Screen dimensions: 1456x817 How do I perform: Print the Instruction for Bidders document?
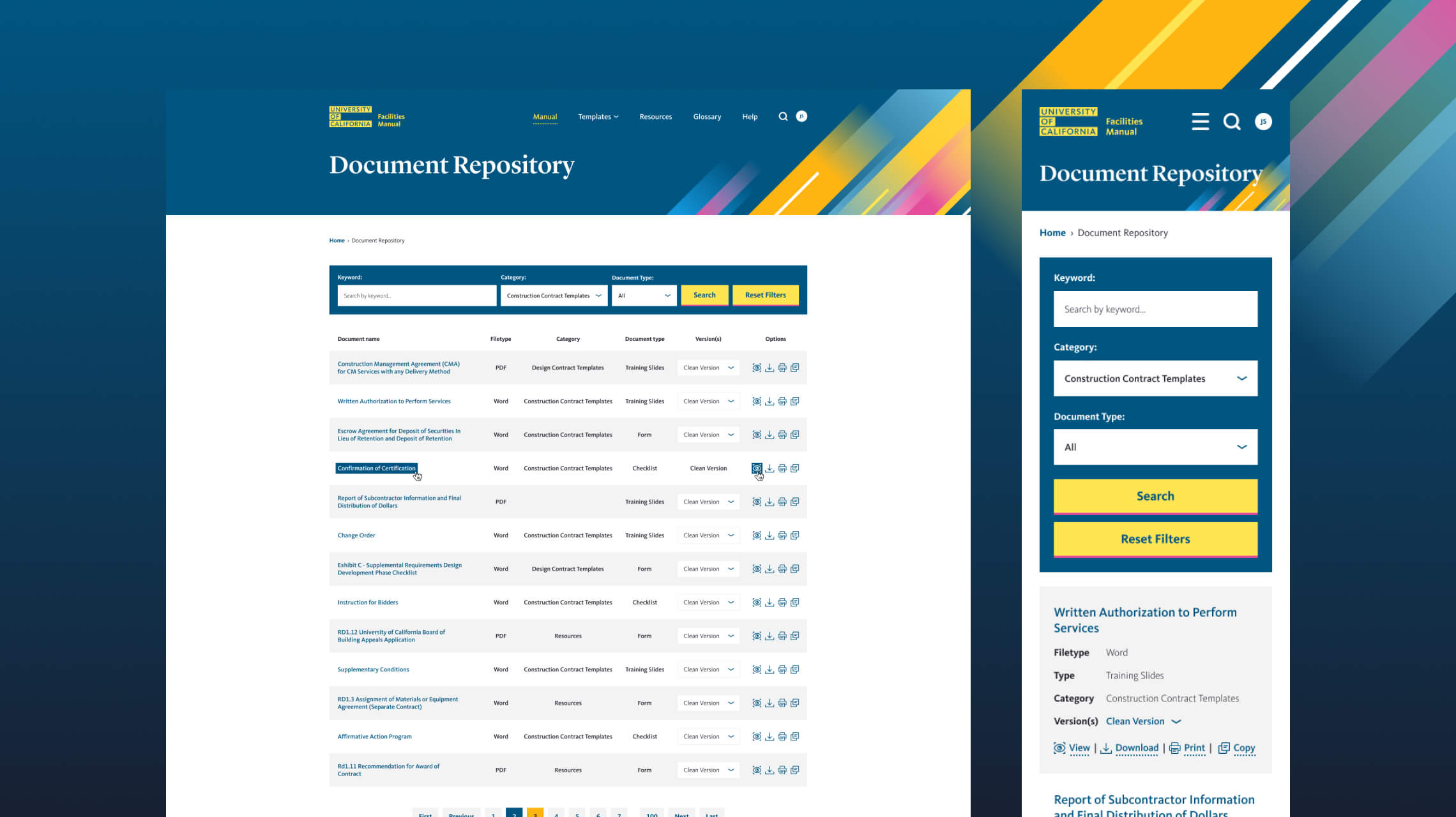click(782, 602)
